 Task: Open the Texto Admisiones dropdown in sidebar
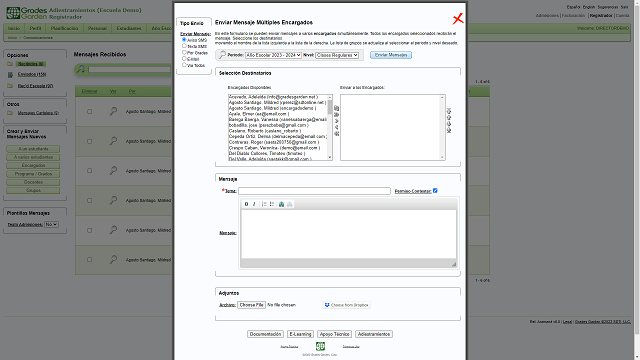51,224
